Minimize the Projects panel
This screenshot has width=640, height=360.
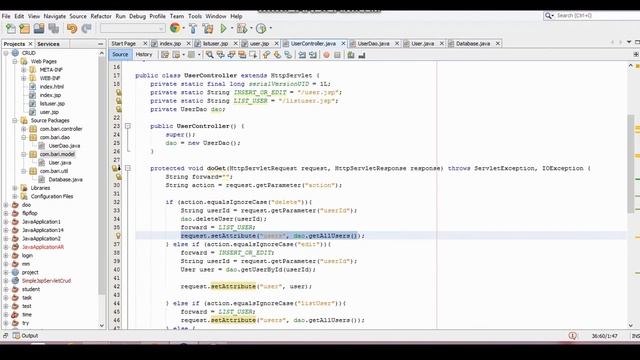pyautogui.click(x=100, y=44)
